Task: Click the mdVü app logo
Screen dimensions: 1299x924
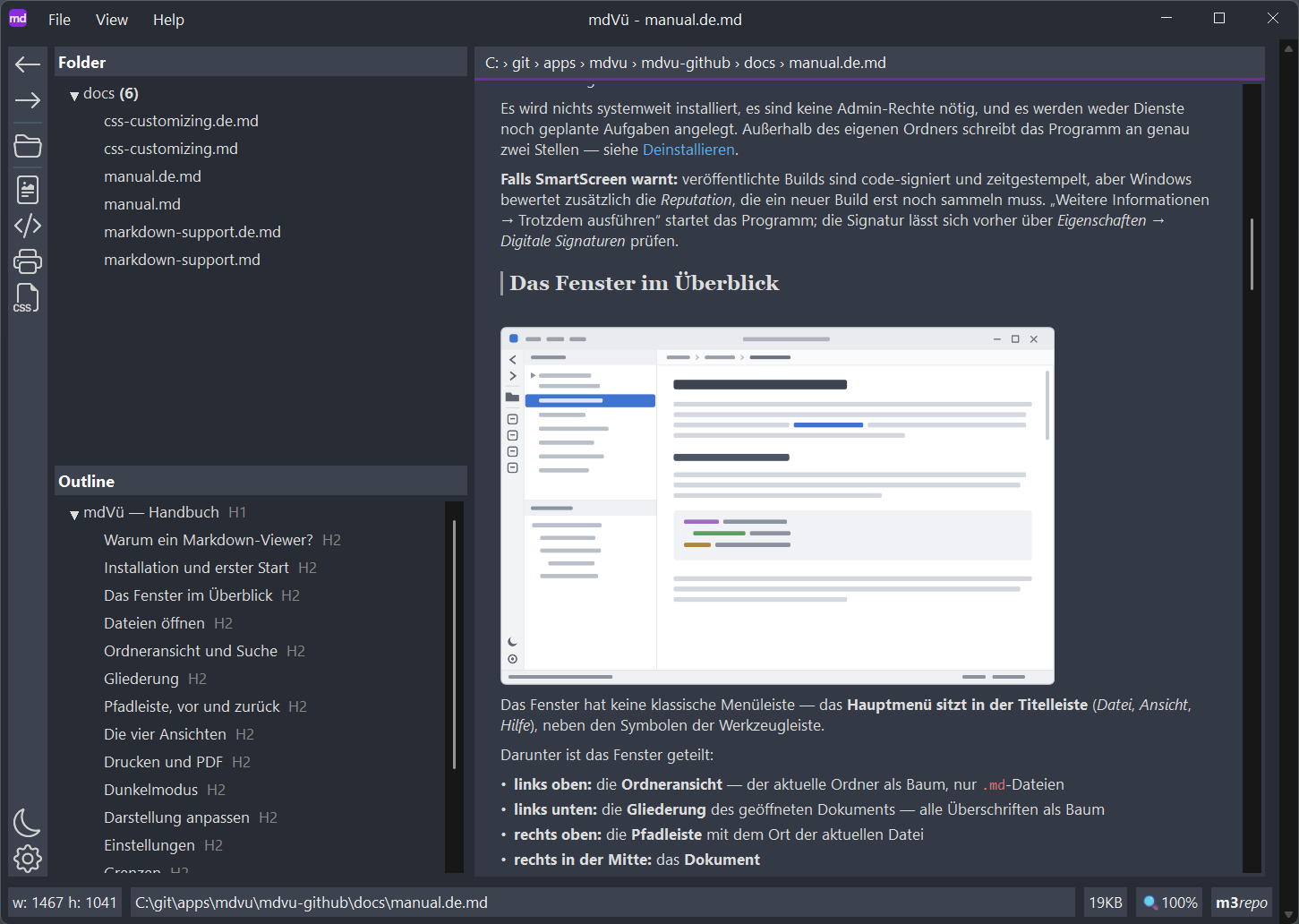Action: tap(18, 19)
